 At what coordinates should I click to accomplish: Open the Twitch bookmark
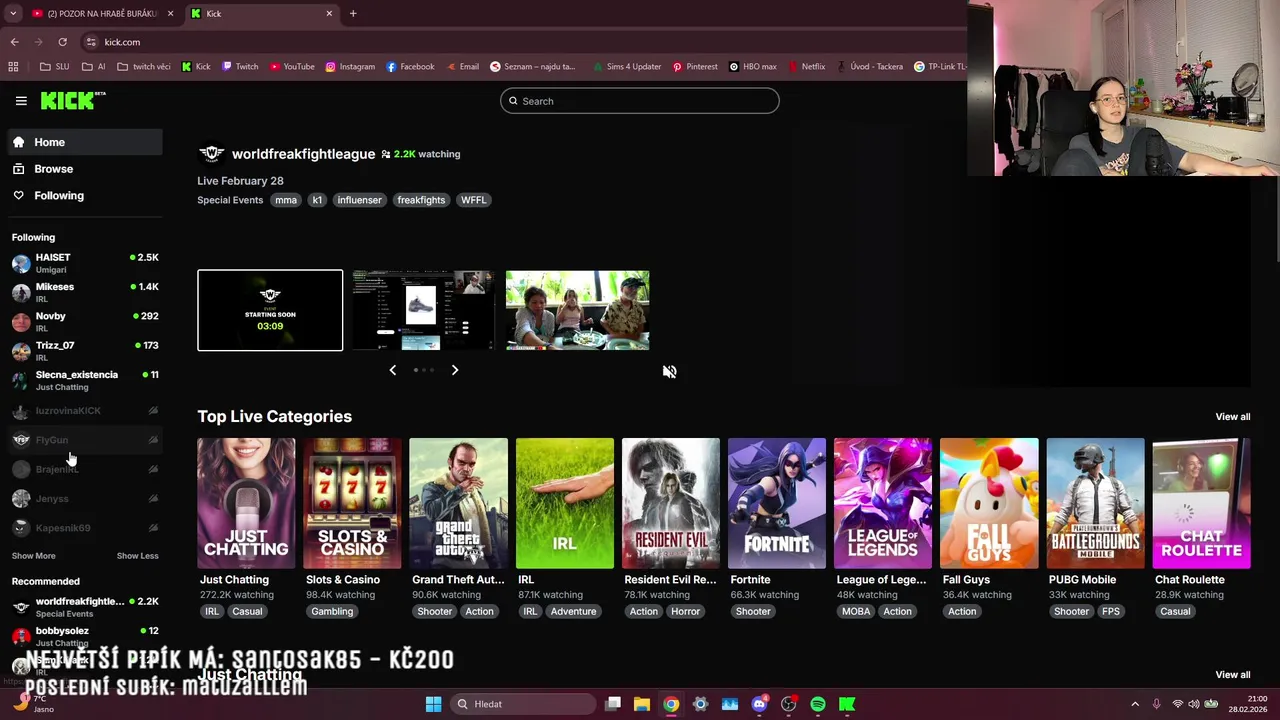(239, 67)
